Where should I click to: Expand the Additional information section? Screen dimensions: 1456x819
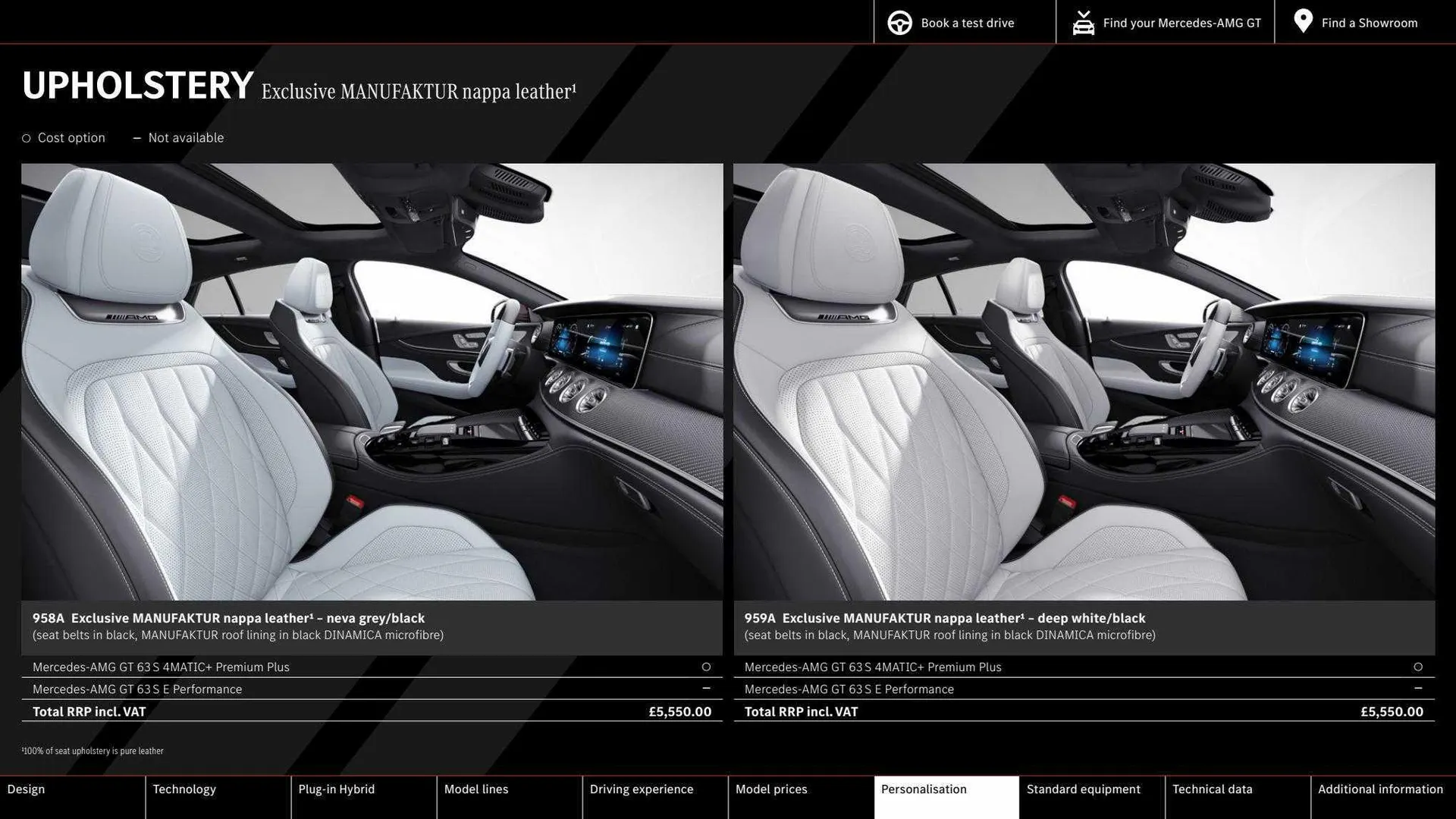[x=1380, y=789]
